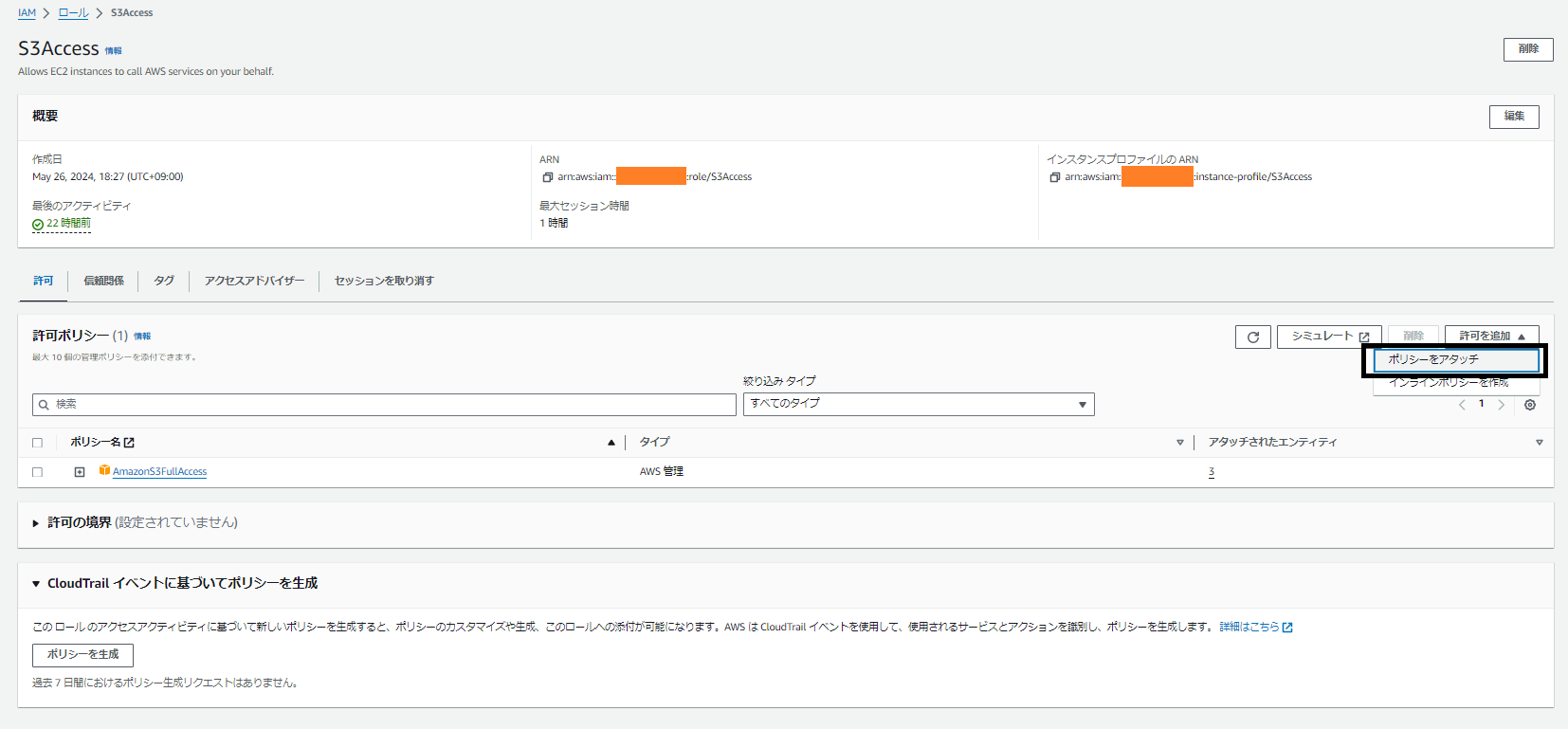Click the 削除 button at top right
1568x729 pixels.
point(1528,49)
